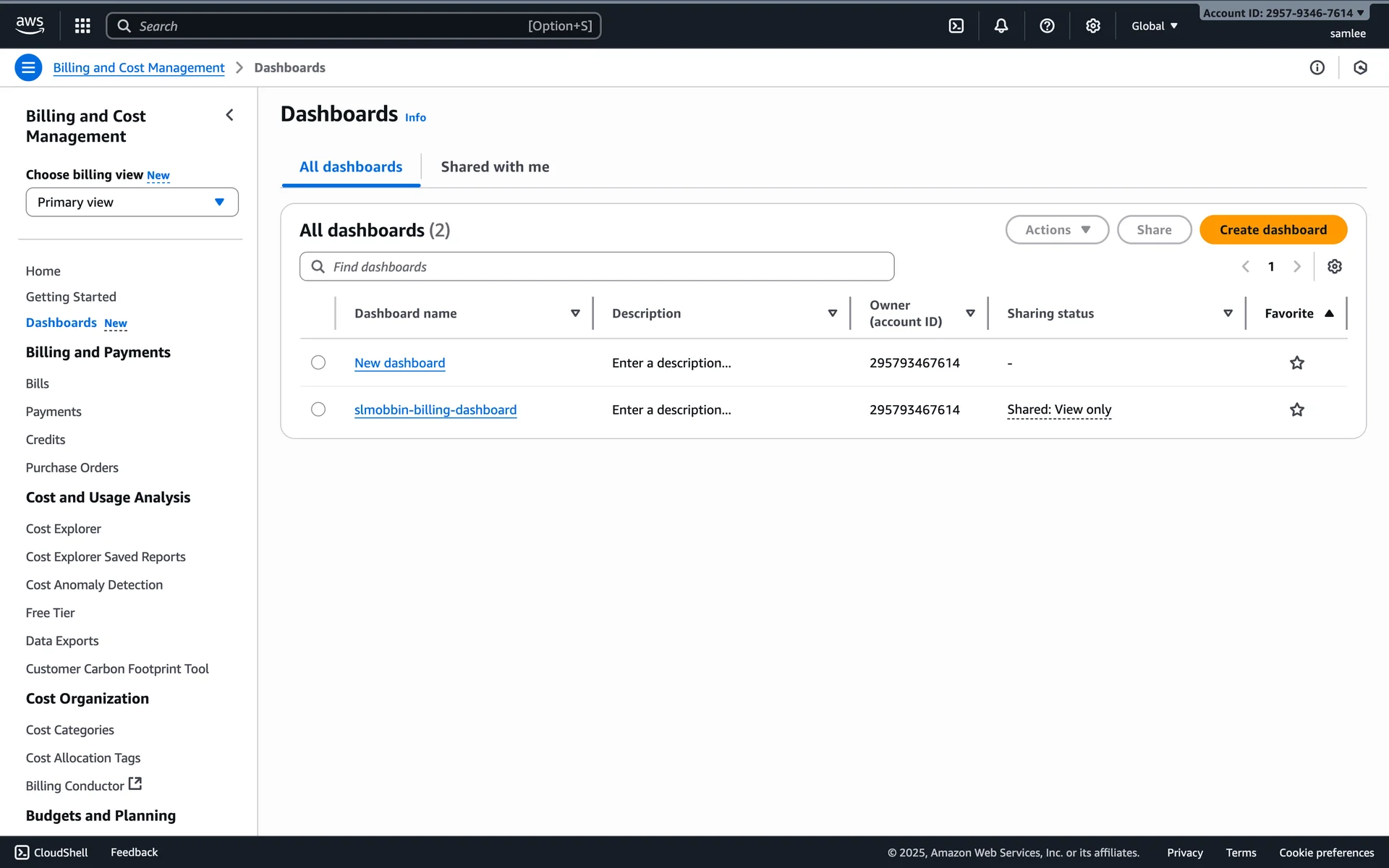Screen dimensions: 1389x868
Task: Select the New dashboard radio button
Action: (318, 362)
